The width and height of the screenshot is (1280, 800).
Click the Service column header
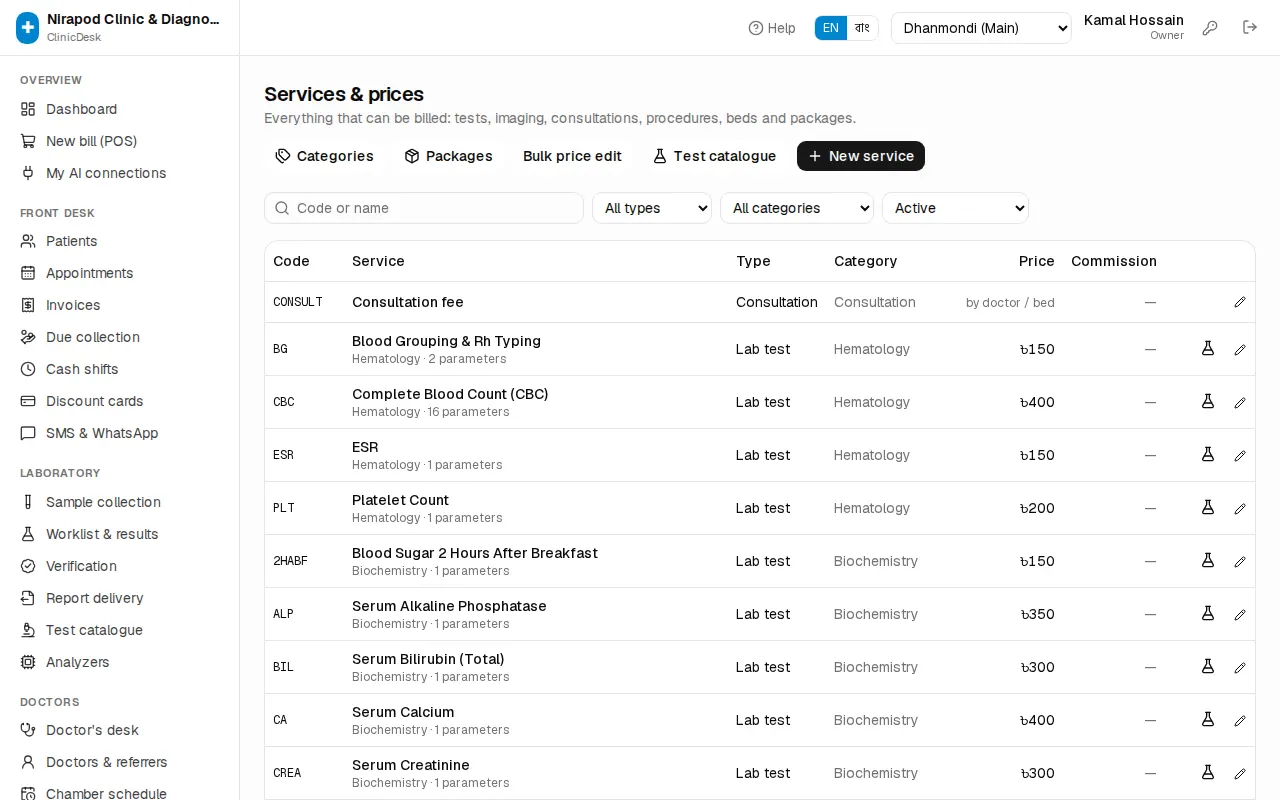pyautogui.click(x=378, y=261)
